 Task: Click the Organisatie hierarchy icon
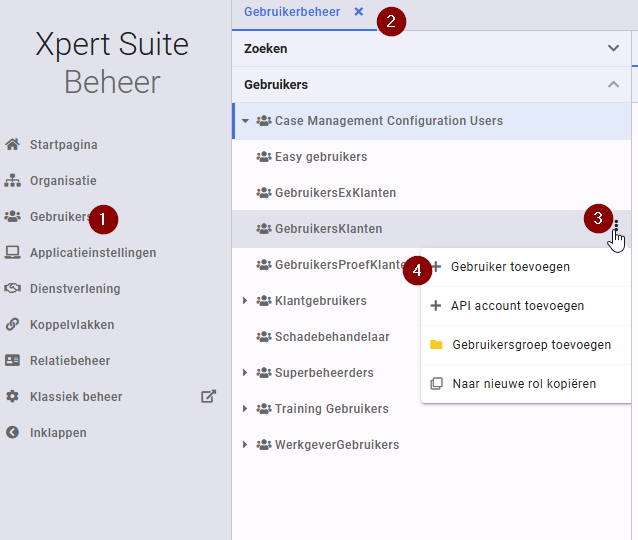pos(12,180)
